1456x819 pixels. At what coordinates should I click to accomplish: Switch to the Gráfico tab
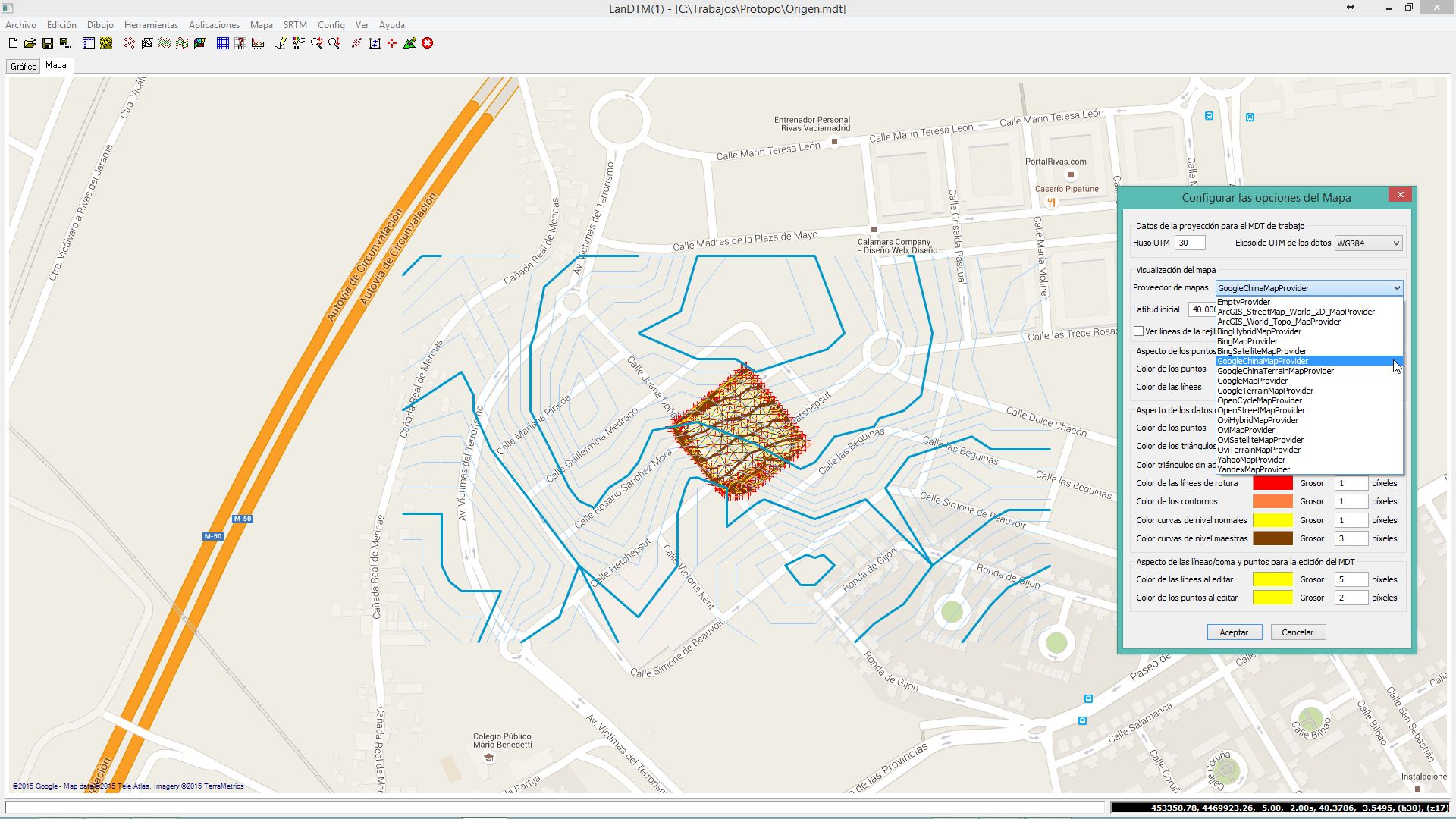coord(24,67)
